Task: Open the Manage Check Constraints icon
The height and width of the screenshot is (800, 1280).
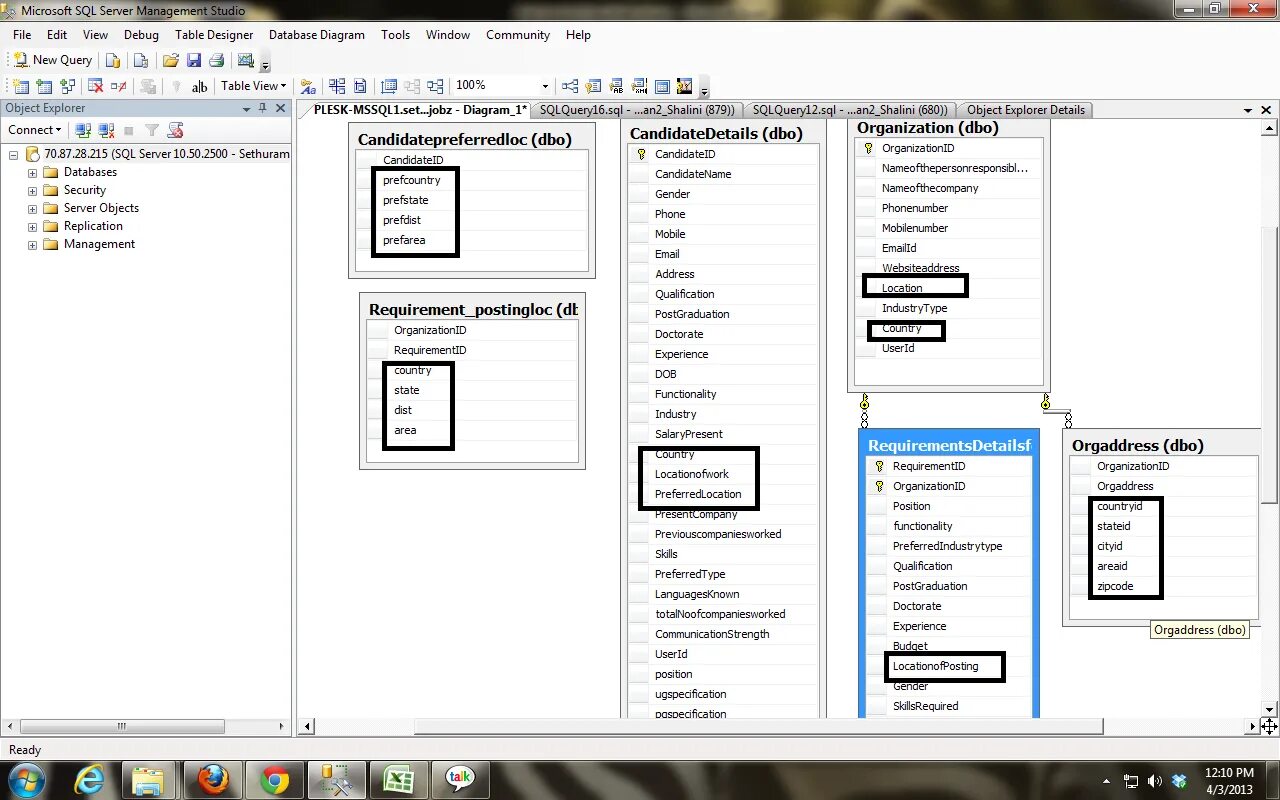Action: coord(662,86)
